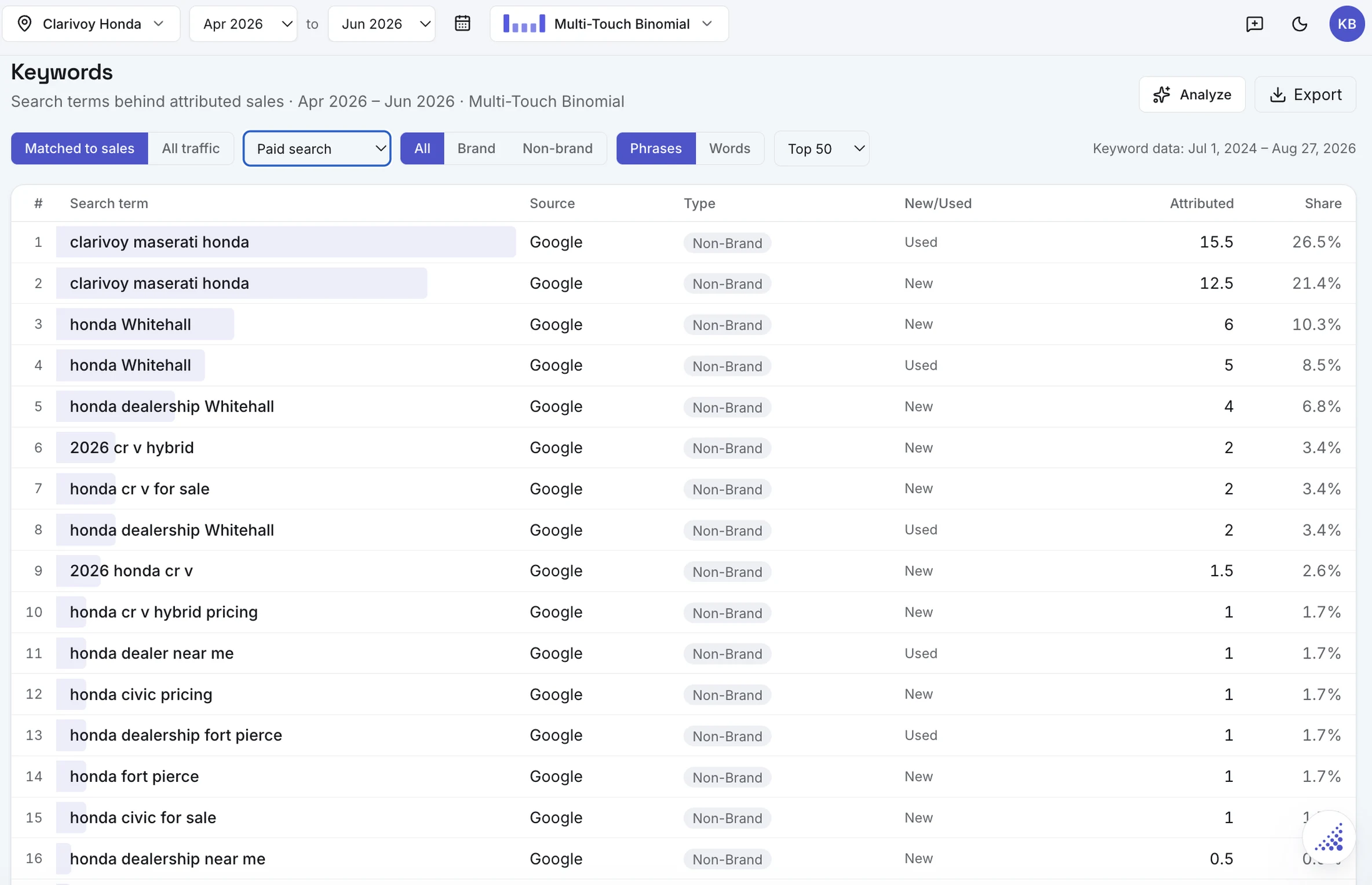Open the Top 50 rows dropdown
The height and width of the screenshot is (885, 1372).
coord(822,148)
